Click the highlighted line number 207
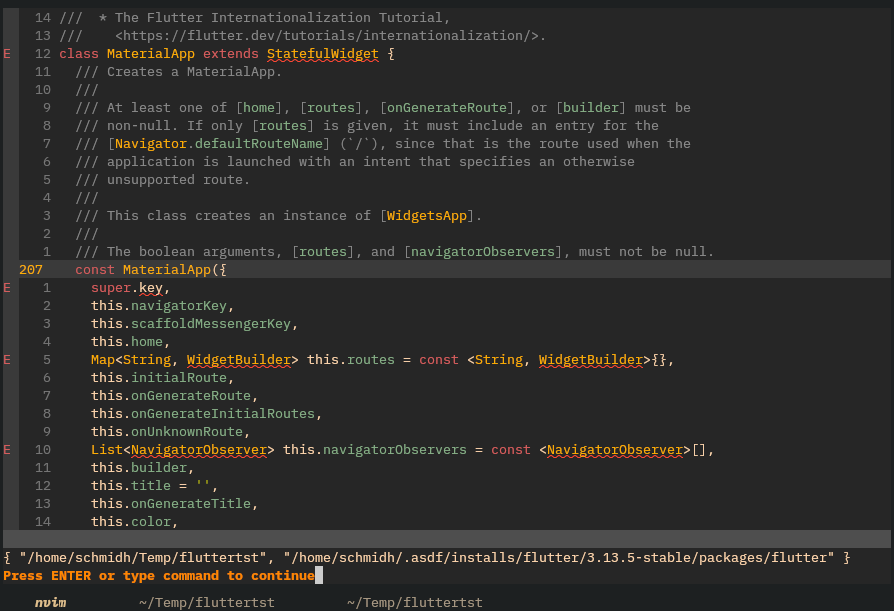The width and height of the screenshot is (894, 611). [32, 269]
